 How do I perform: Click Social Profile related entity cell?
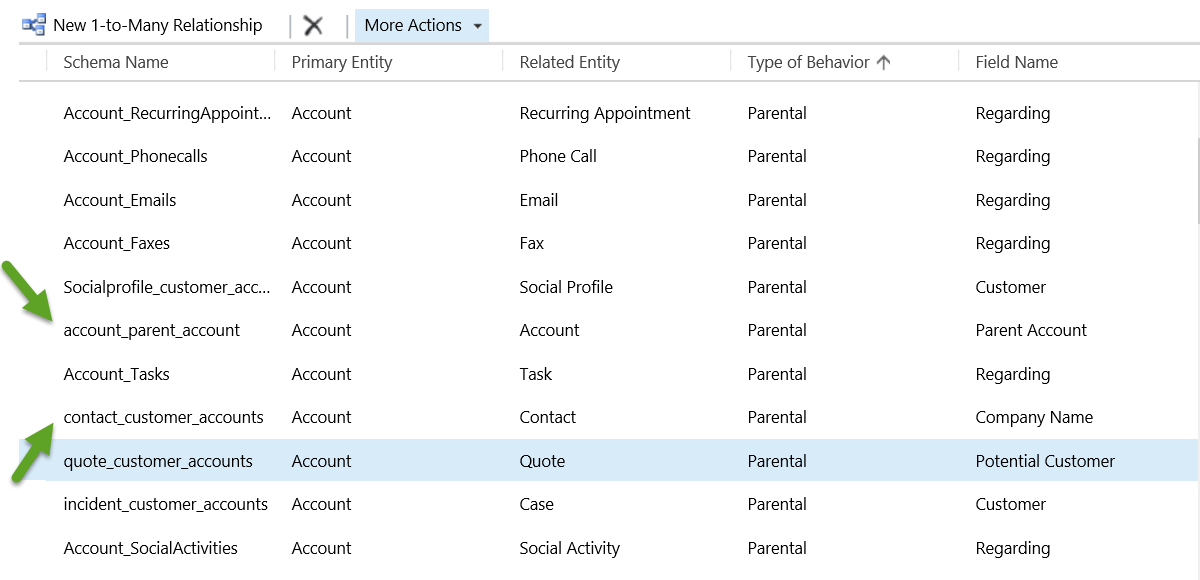(x=566, y=287)
